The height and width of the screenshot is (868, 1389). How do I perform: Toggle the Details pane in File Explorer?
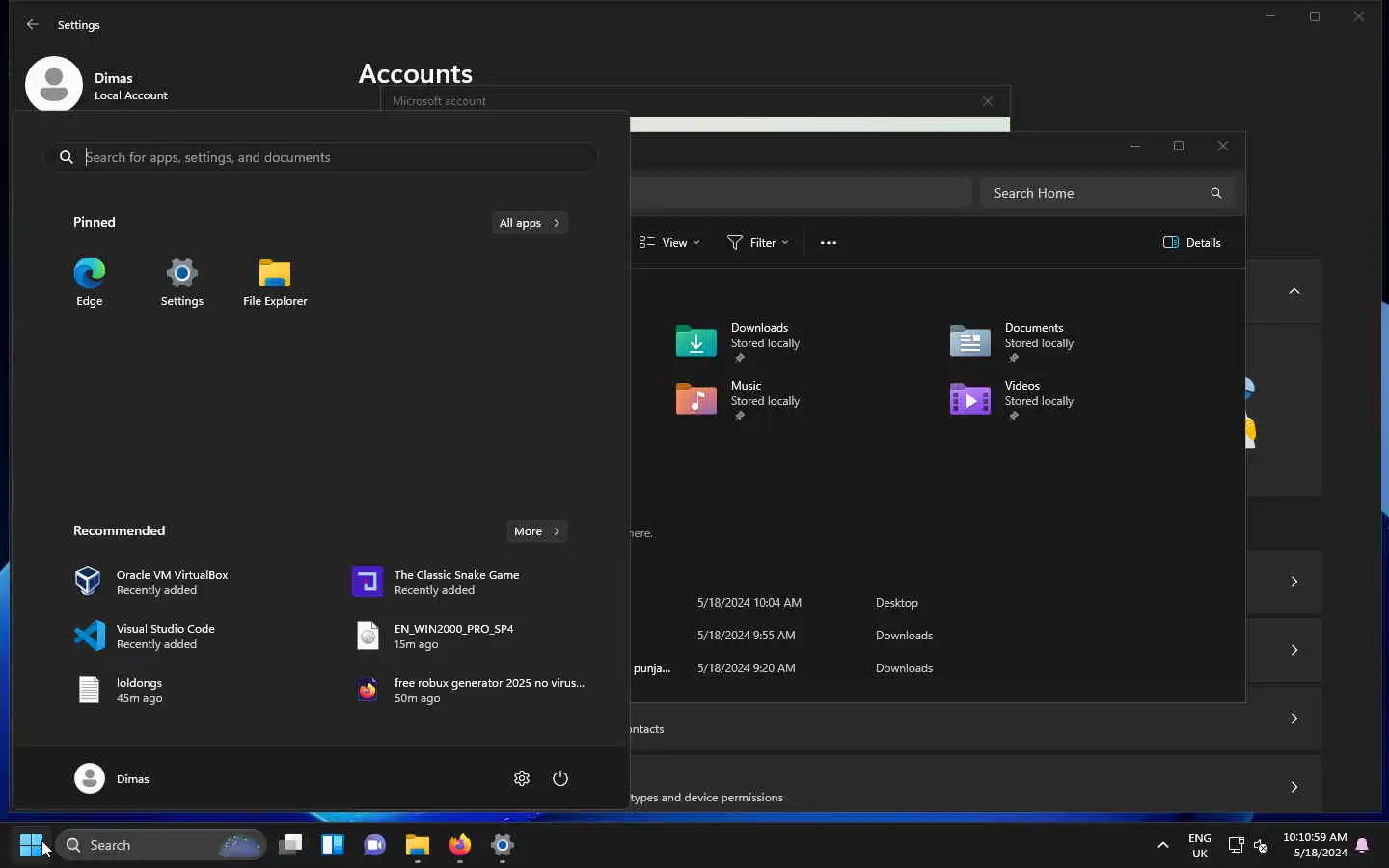coord(1192,243)
